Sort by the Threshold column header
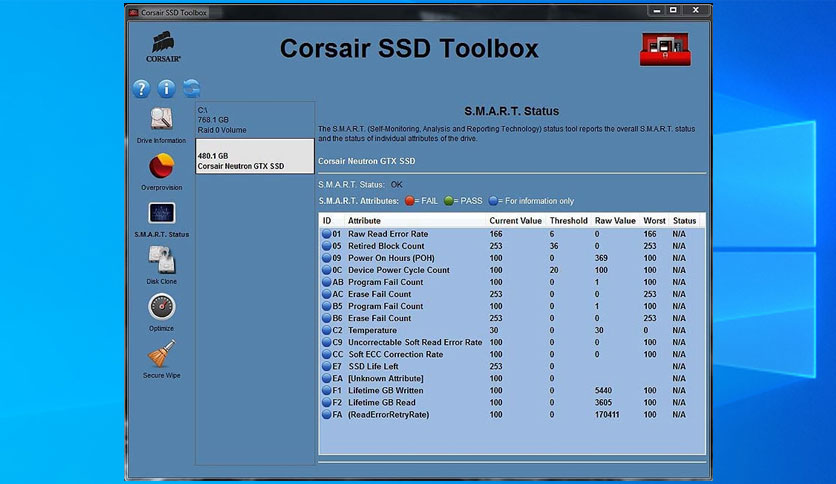Image resolution: width=836 pixels, height=484 pixels. point(569,221)
